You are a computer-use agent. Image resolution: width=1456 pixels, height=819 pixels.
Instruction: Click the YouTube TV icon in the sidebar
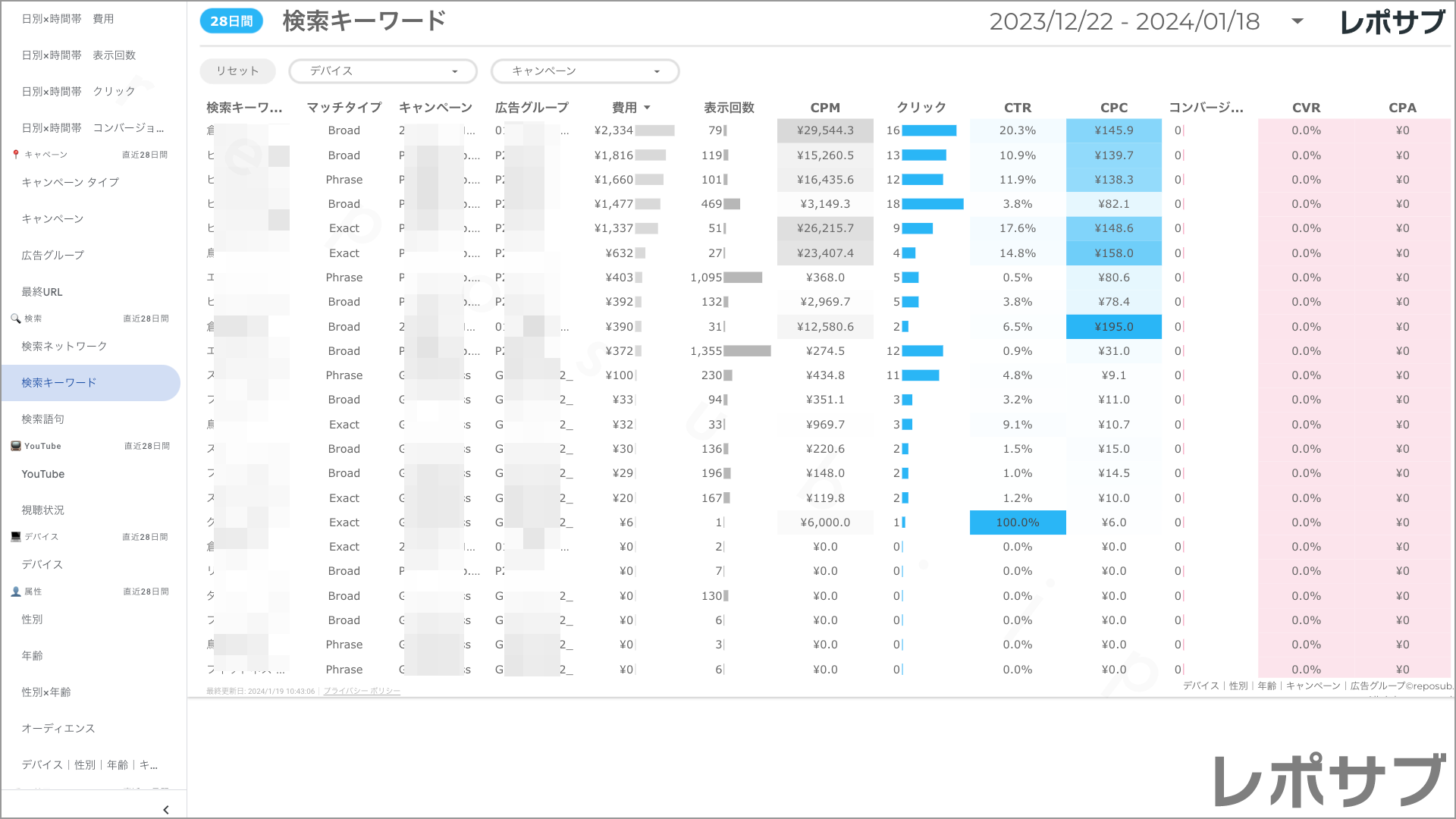tap(15, 446)
